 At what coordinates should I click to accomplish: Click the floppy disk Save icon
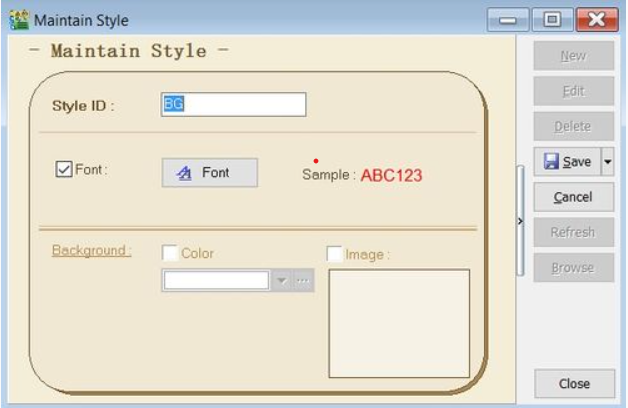(x=549, y=161)
